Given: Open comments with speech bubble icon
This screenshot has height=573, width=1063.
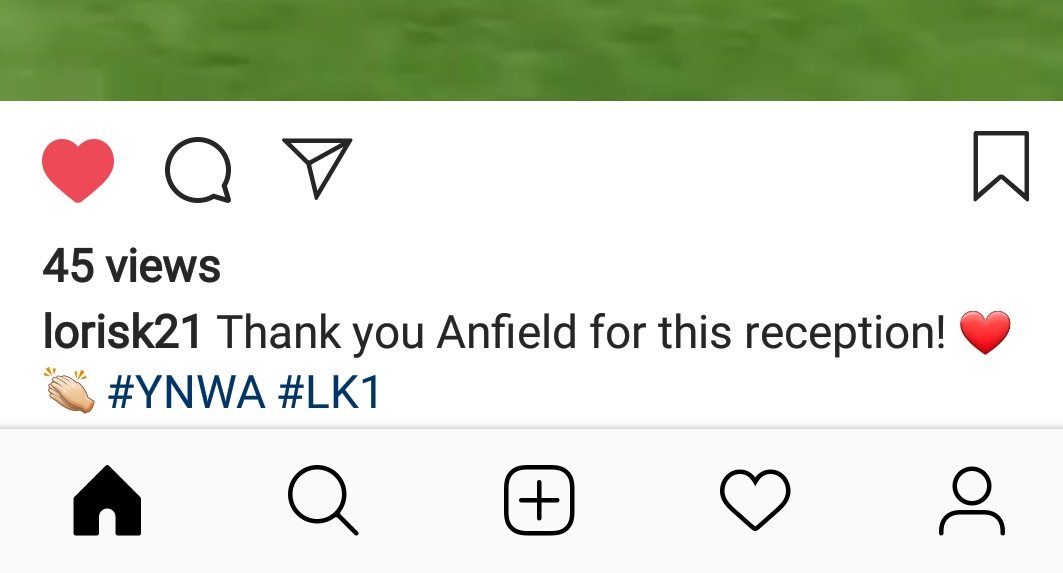Looking at the screenshot, I should 198,170.
